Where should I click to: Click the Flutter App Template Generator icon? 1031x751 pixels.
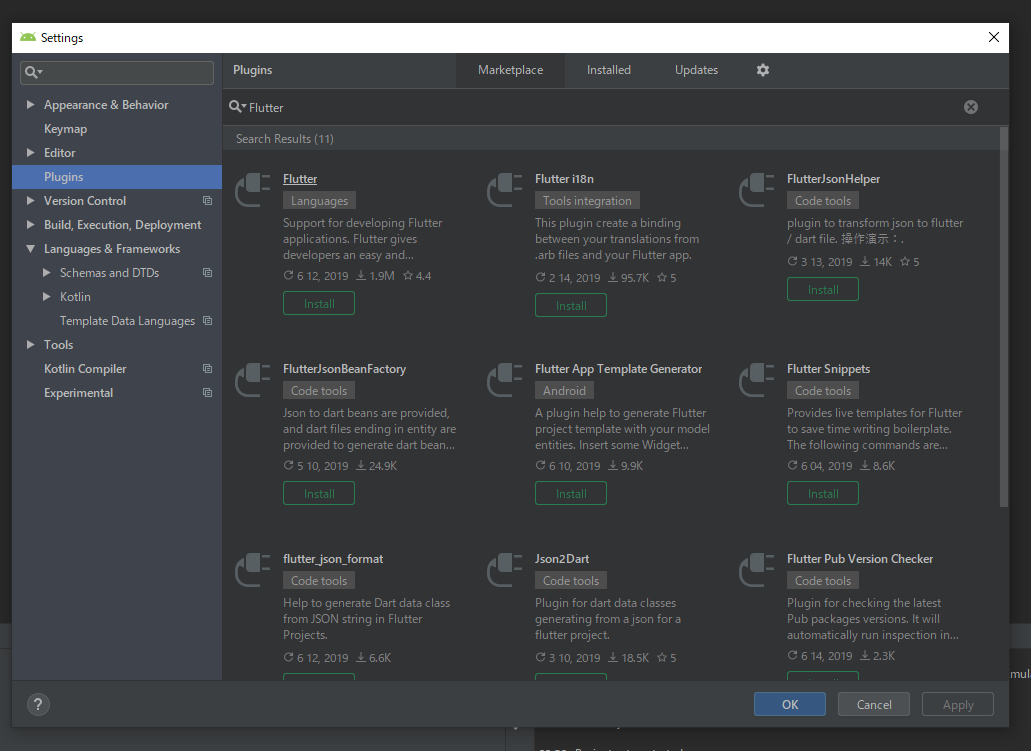tap(504, 380)
